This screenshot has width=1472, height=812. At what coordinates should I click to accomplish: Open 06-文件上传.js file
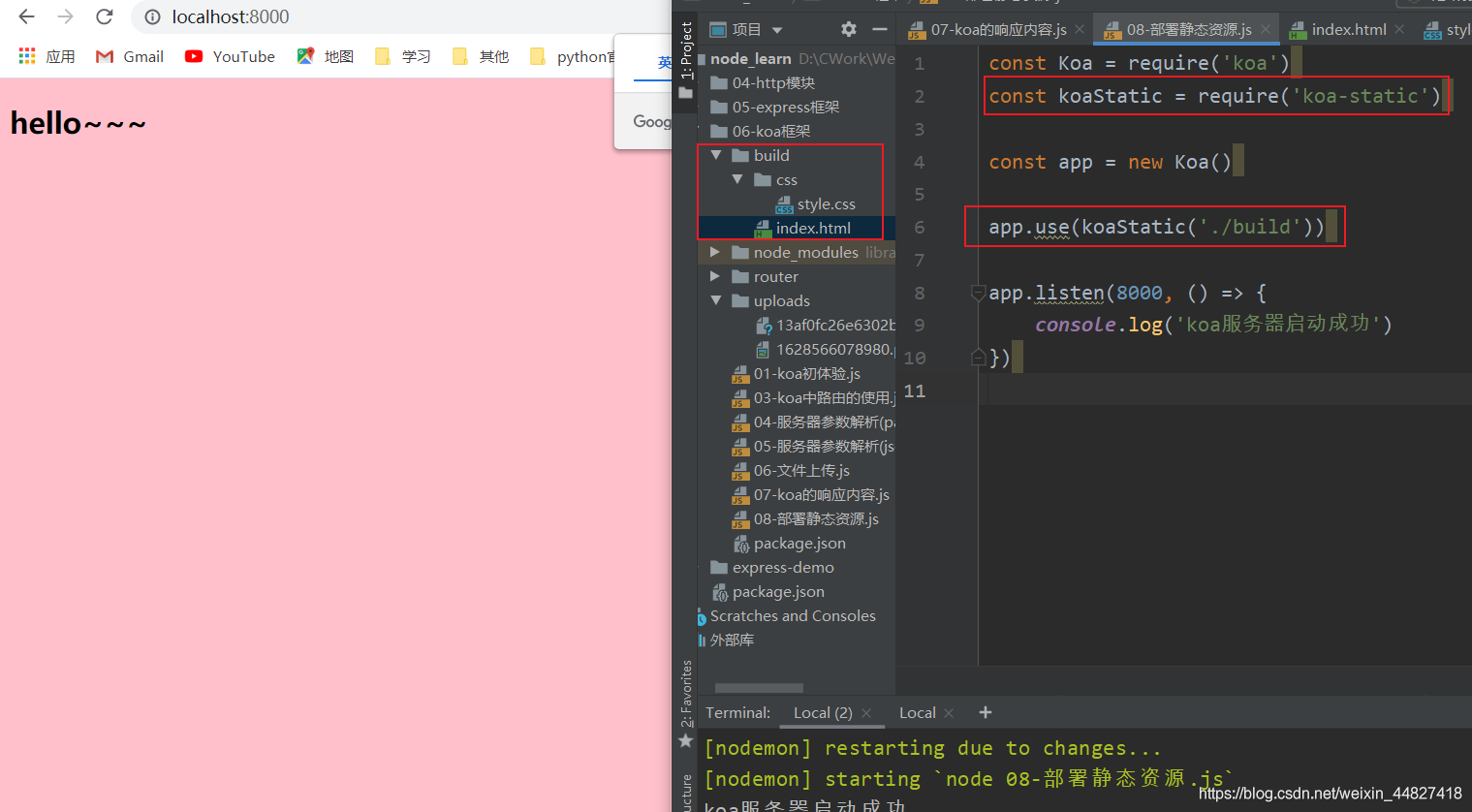[791, 470]
